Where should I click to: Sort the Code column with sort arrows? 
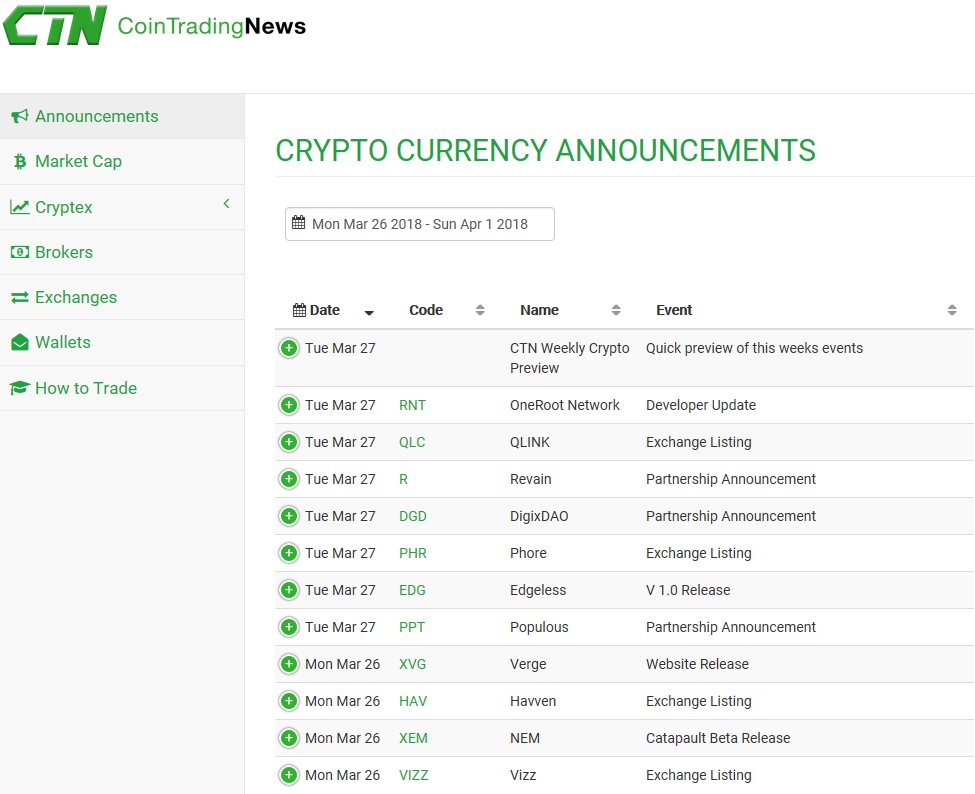480,310
